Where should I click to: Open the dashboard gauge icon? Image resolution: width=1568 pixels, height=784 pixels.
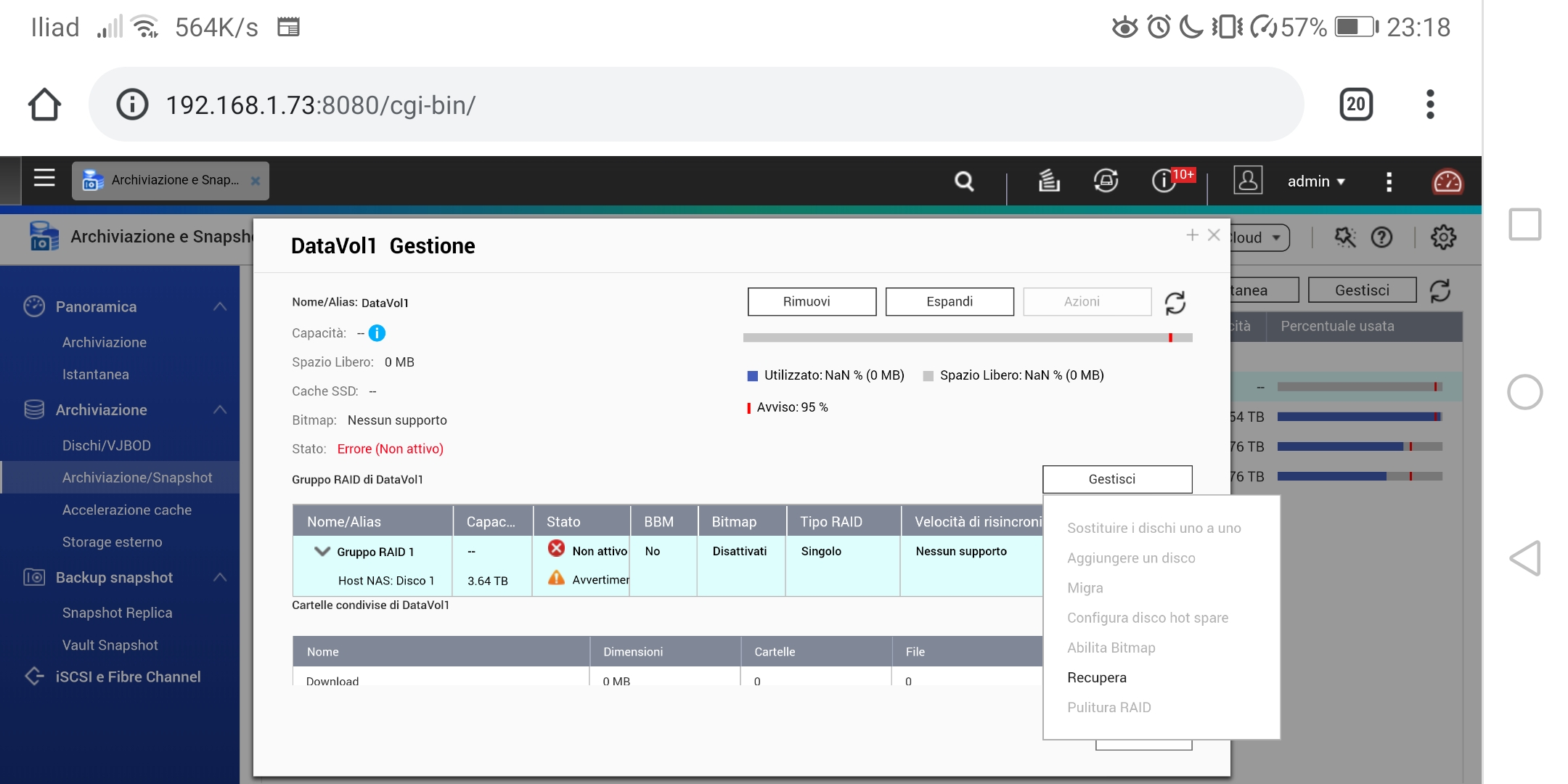[x=1447, y=181]
